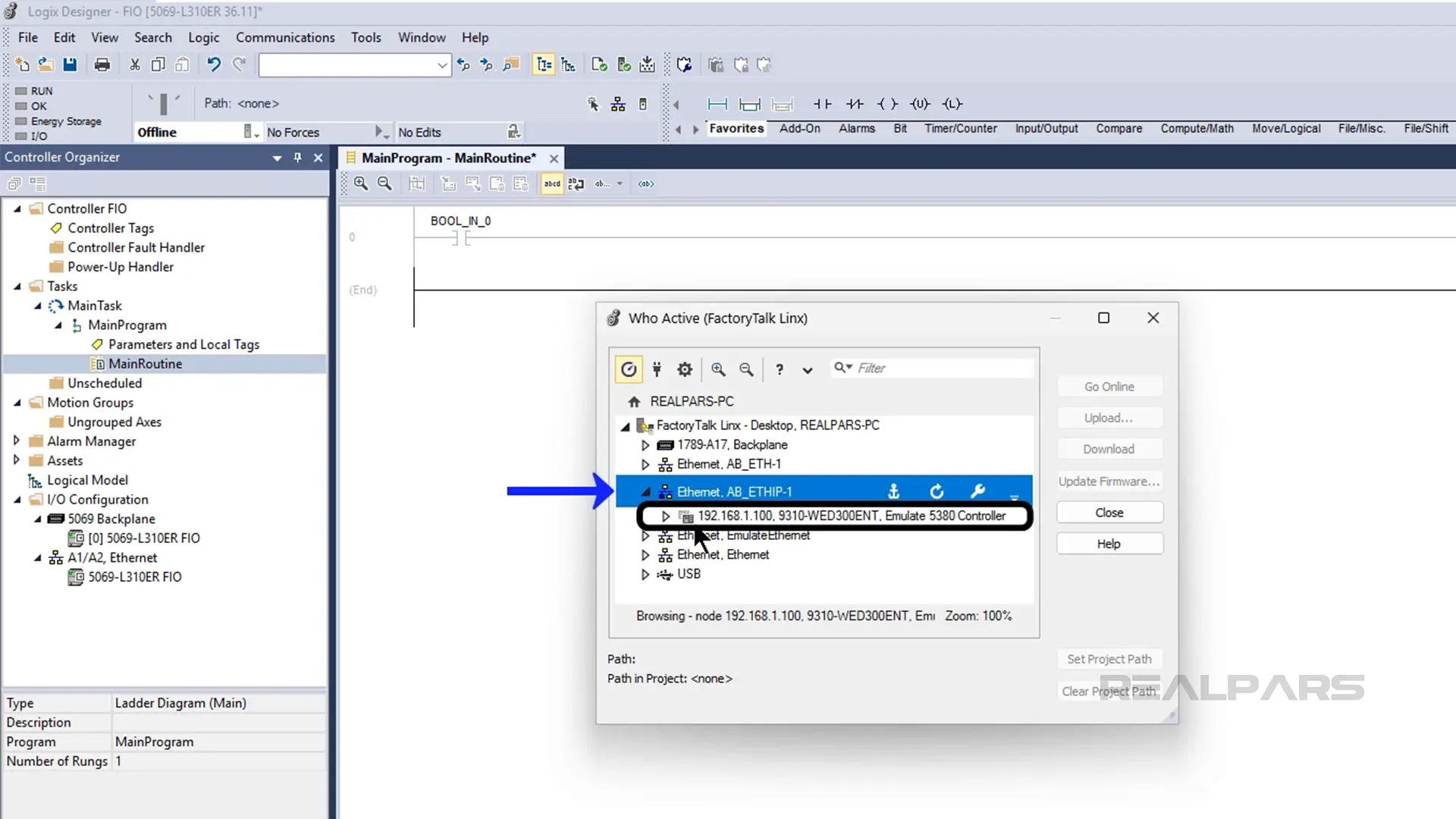Open the search combo box dropdown
Viewport: 1456px width, 819px height.
point(441,65)
